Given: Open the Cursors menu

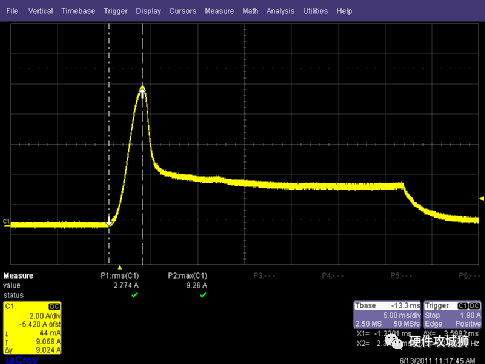Looking at the screenshot, I should [x=183, y=11].
